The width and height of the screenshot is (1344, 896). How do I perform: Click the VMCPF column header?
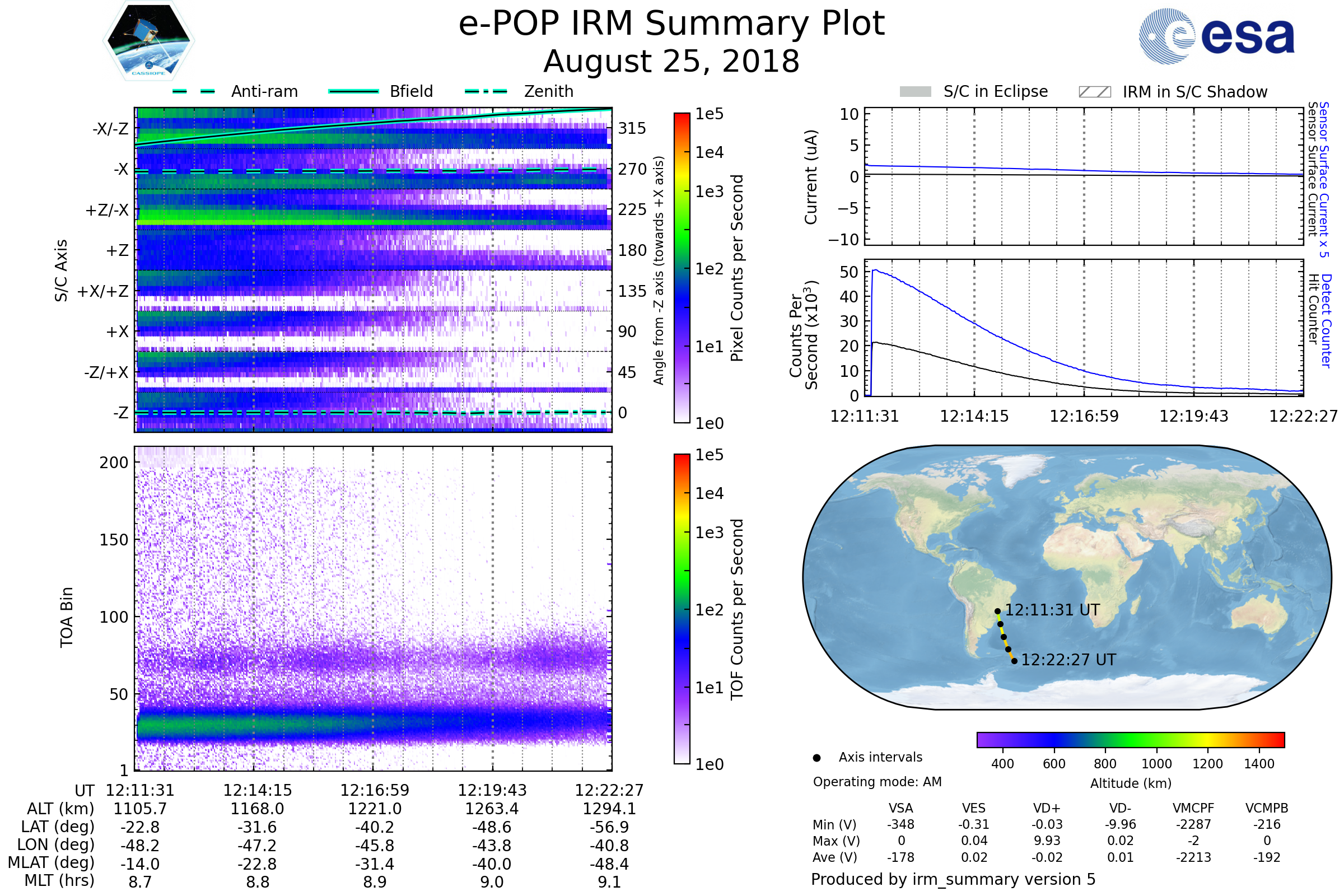[1193, 809]
